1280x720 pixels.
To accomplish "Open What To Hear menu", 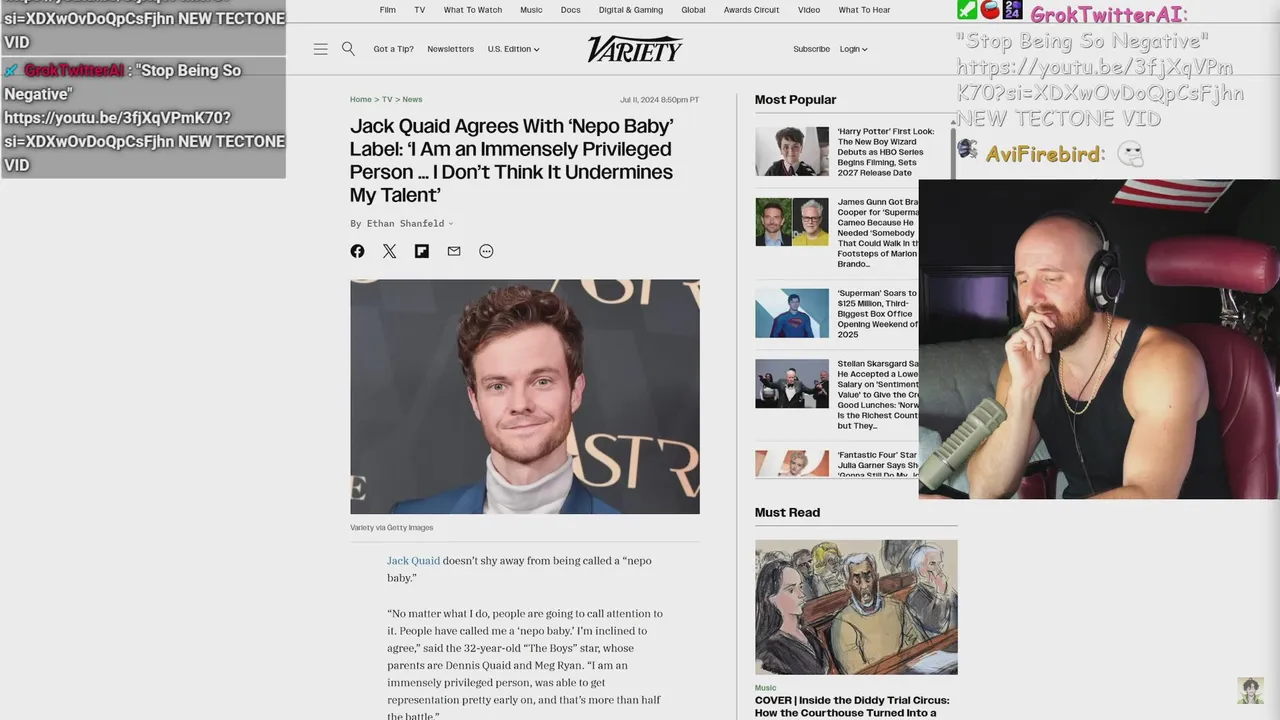I will 864,10.
